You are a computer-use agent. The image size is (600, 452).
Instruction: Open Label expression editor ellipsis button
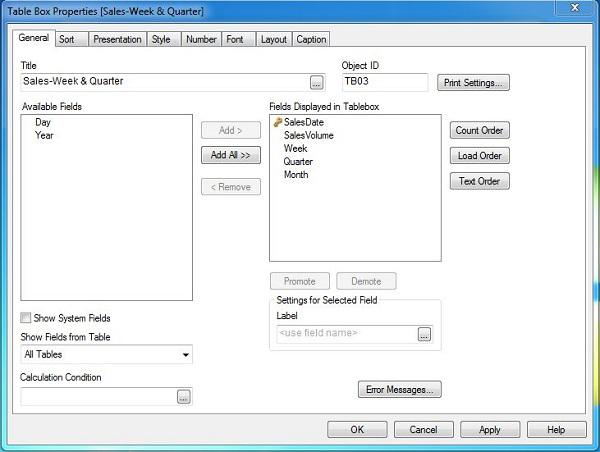point(424,334)
